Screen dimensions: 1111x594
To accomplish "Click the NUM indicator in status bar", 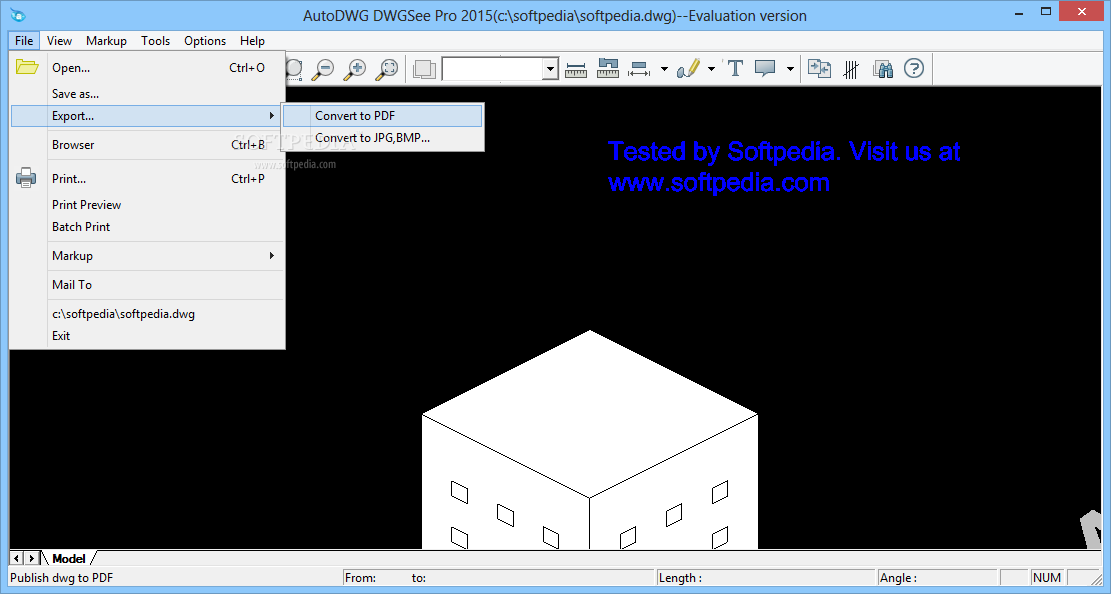I will 1047,578.
